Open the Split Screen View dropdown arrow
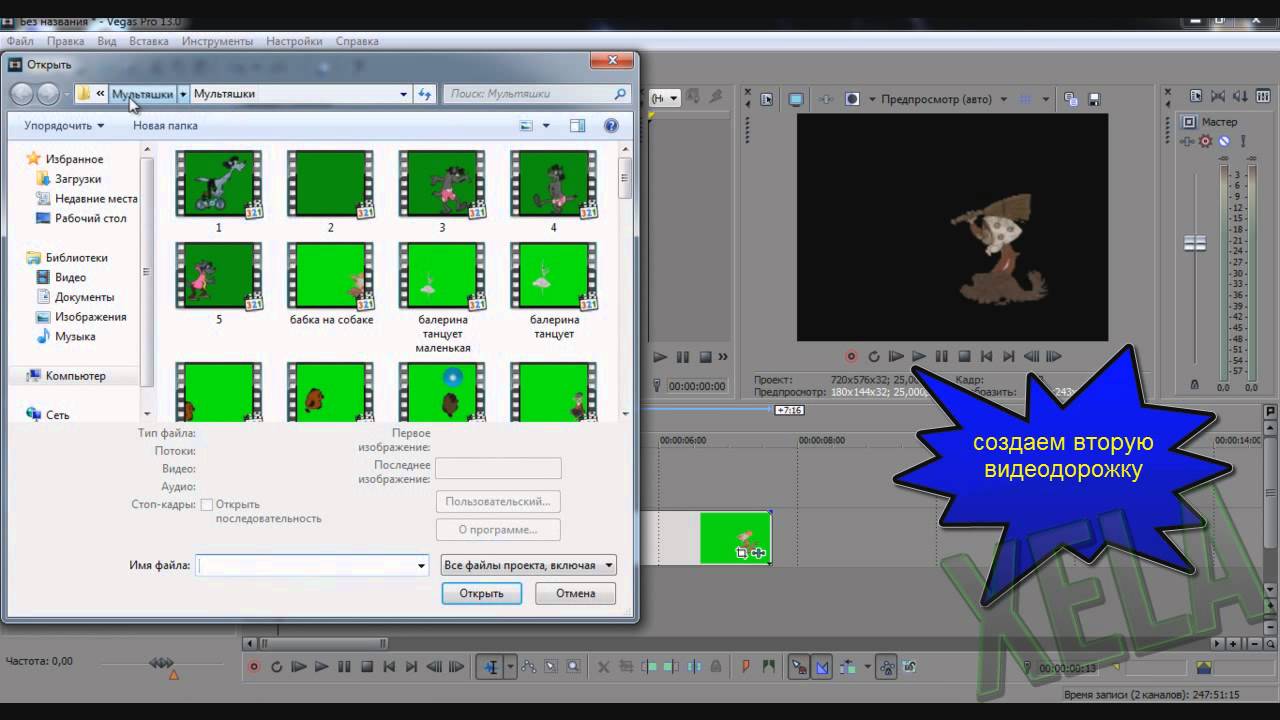The width and height of the screenshot is (1280, 720). (872, 99)
